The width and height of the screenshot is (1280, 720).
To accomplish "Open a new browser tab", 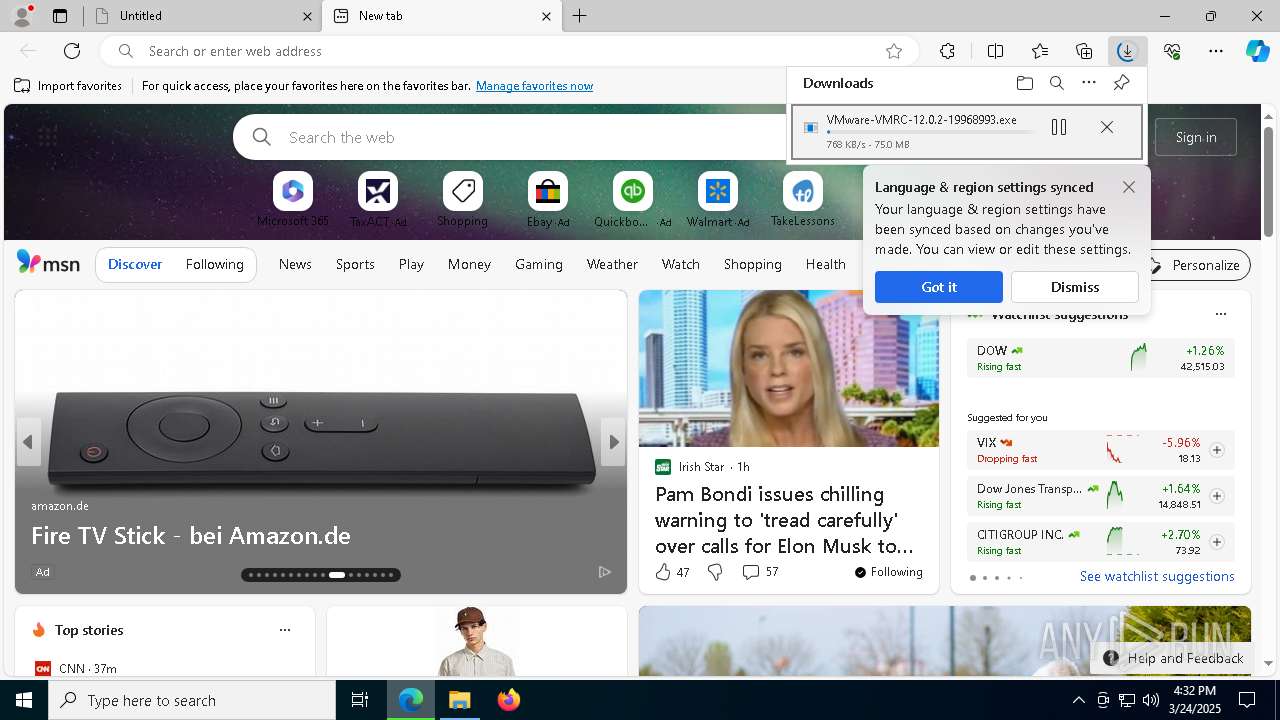I will pos(580,16).
